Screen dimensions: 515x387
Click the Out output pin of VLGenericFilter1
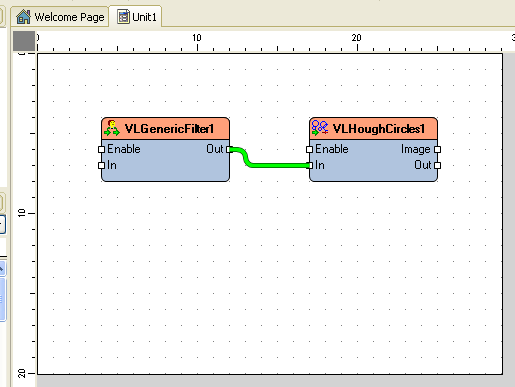pyautogui.click(x=229, y=149)
